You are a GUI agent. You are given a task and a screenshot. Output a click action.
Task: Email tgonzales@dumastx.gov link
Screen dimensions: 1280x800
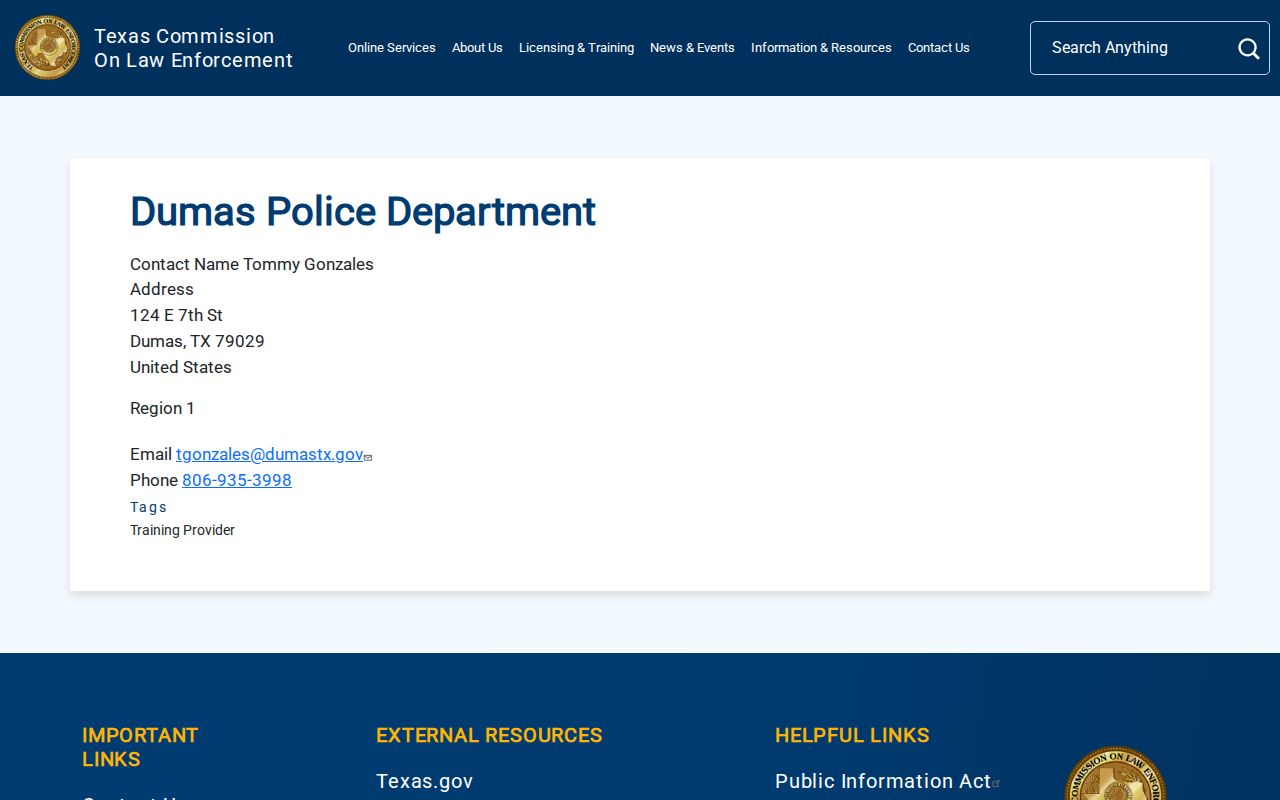[x=270, y=454]
